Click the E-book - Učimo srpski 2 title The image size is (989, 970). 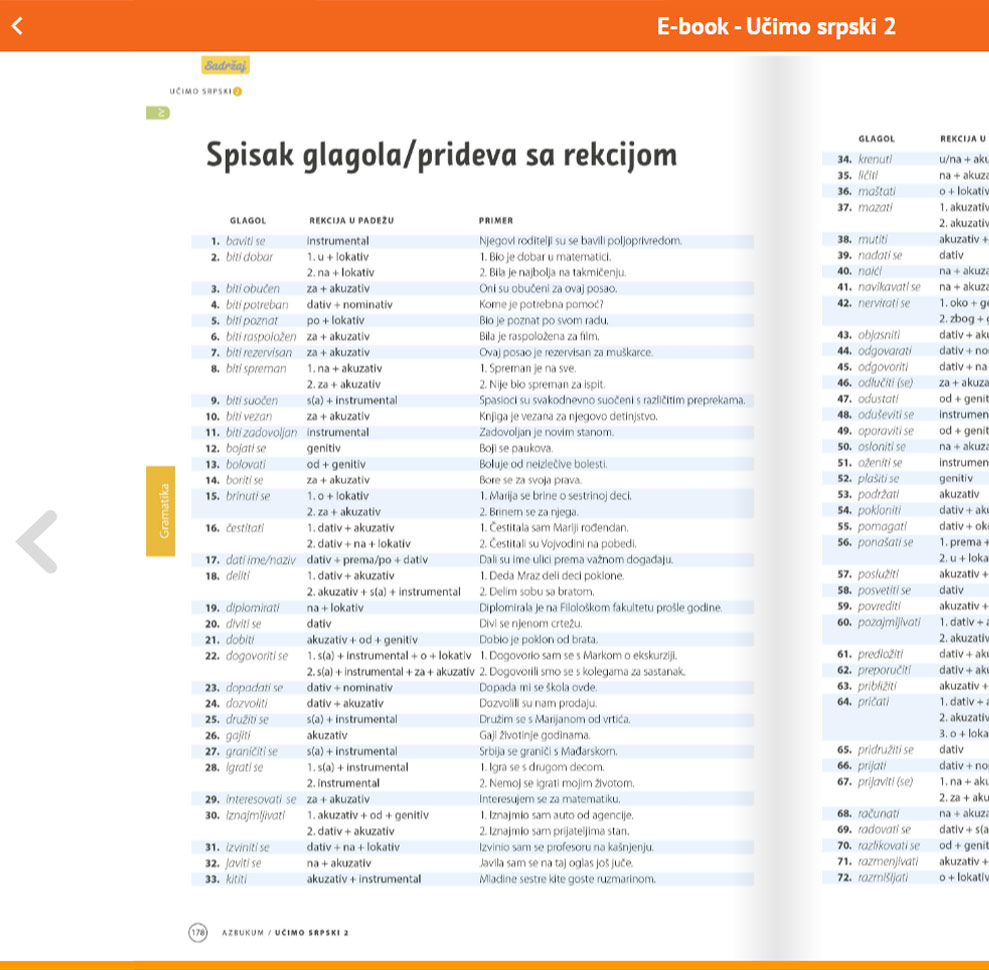[775, 26]
